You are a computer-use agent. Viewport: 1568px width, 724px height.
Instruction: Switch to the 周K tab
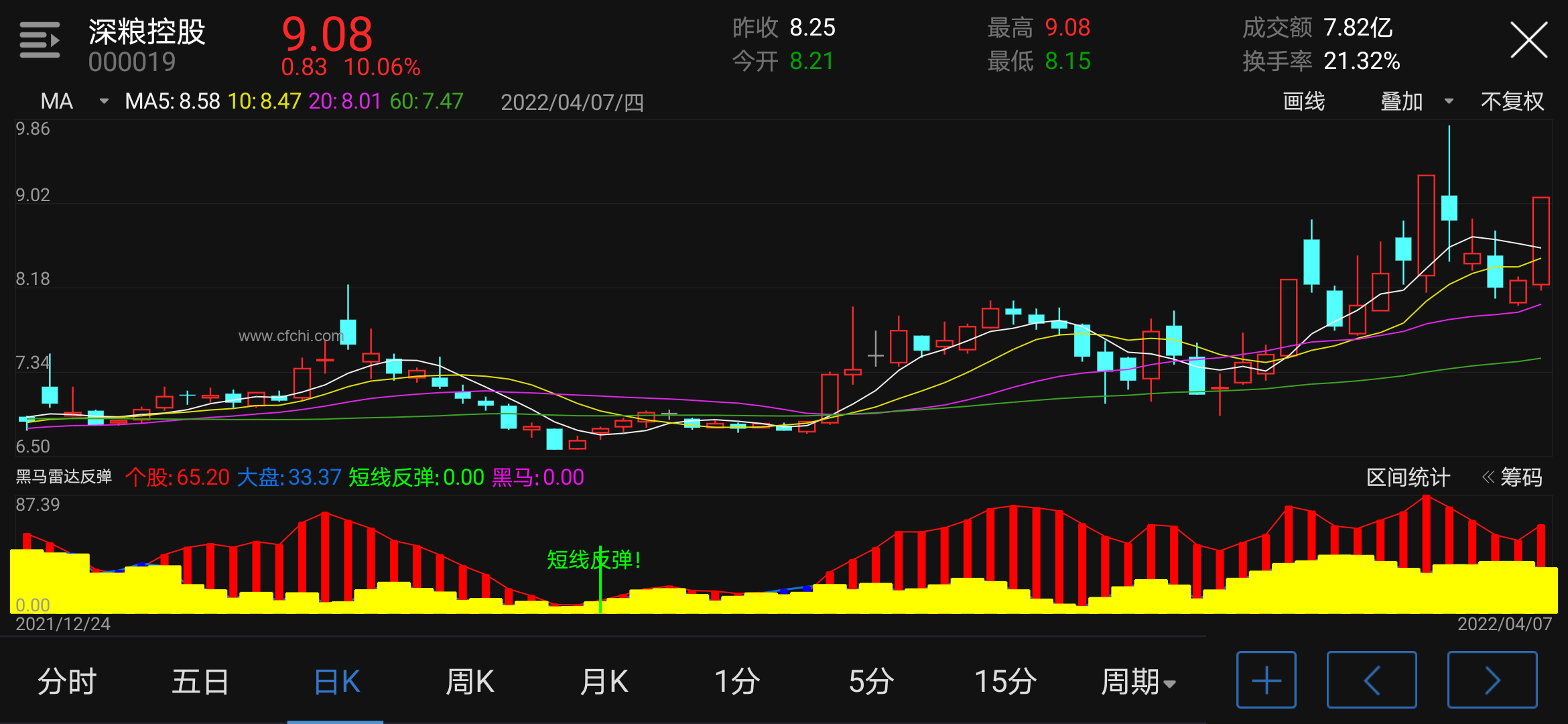[x=470, y=682]
